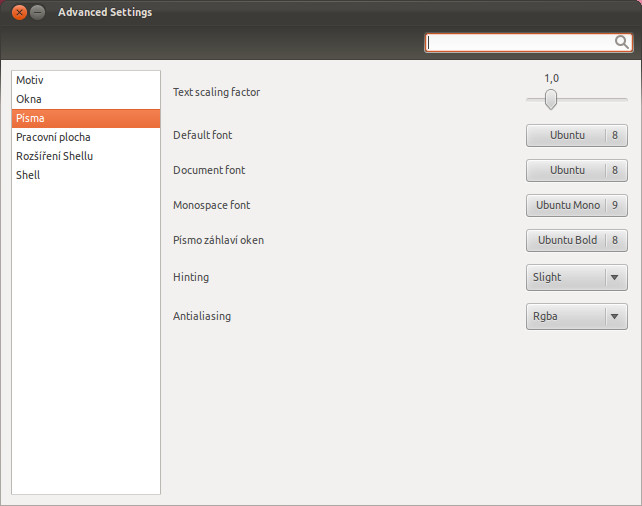Open the Default font Ubuntu chooser

pos(576,135)
